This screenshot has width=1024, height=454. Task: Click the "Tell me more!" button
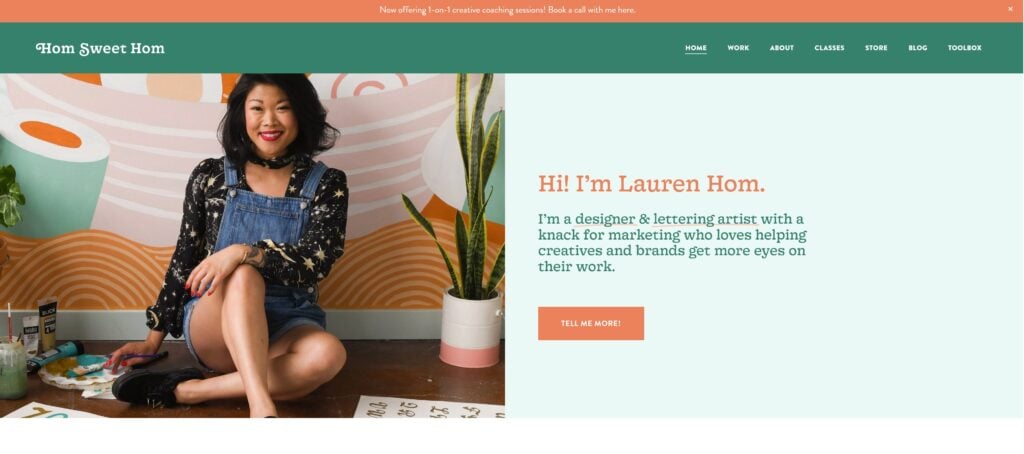point(590,323)
